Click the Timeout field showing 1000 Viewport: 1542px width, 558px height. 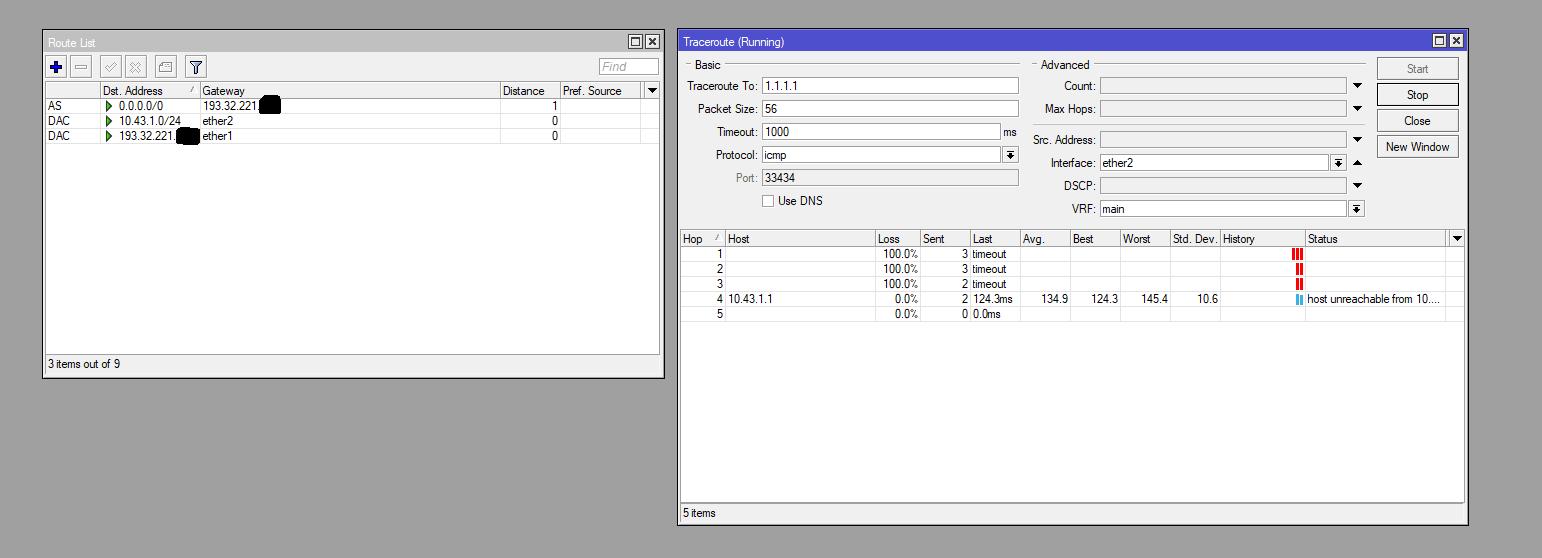pyautogui.click(x=881, y=131)
